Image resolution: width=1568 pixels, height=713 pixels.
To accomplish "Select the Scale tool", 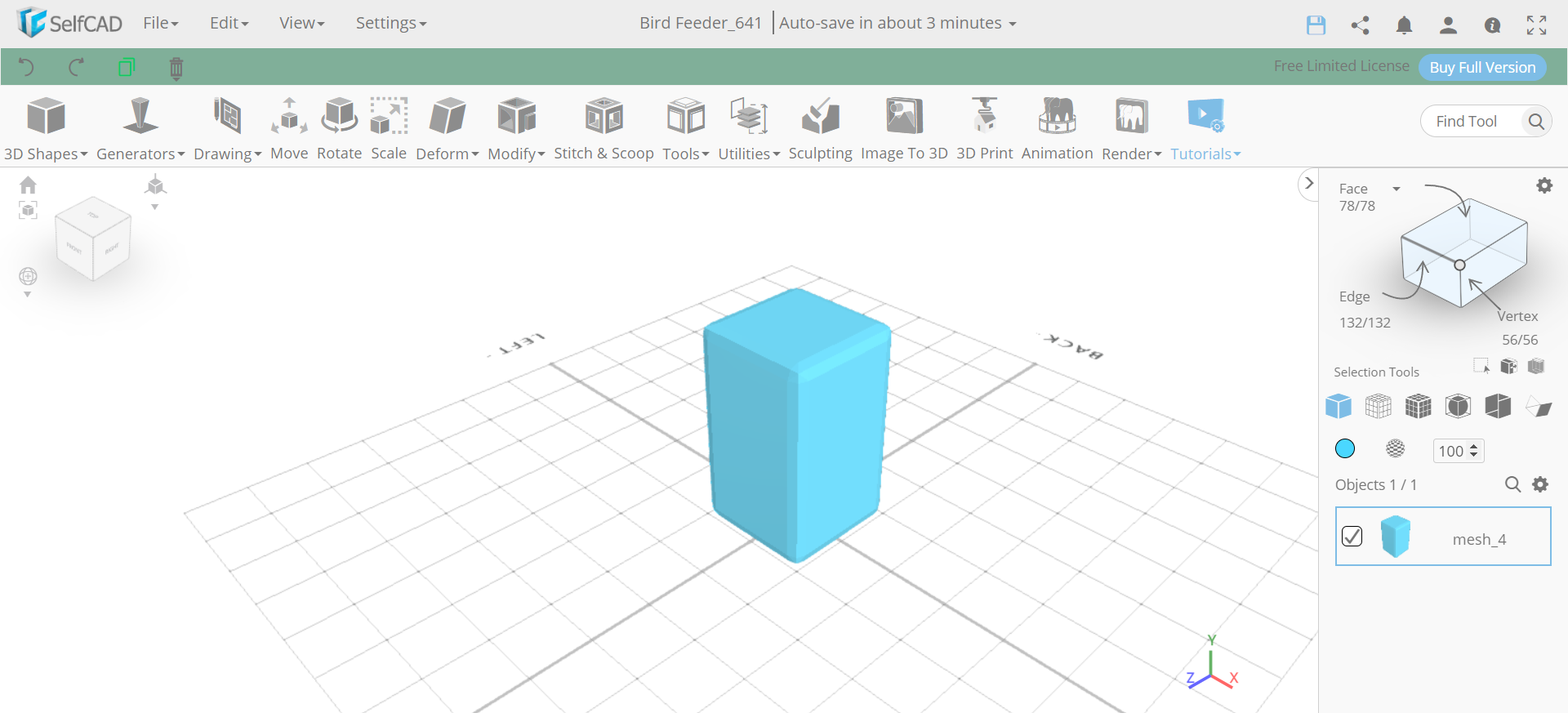I will coord(389,129).
